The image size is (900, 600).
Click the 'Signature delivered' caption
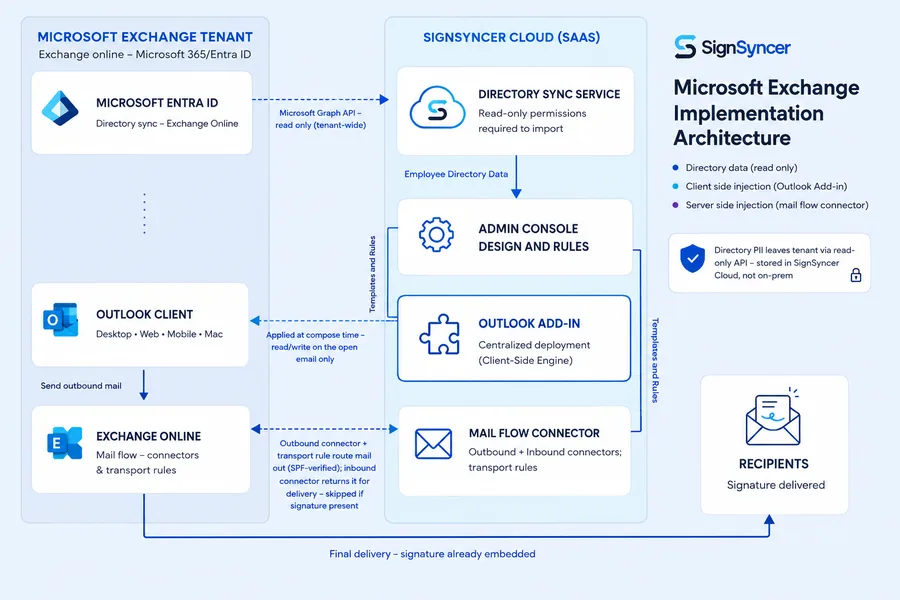tap(776, 485)
